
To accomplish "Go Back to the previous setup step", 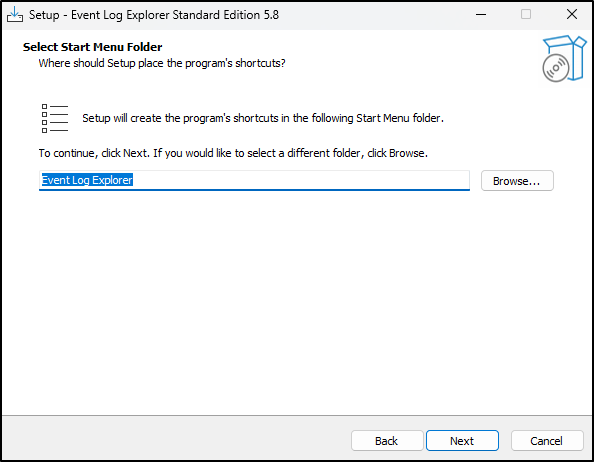I will tap(387, 440).
